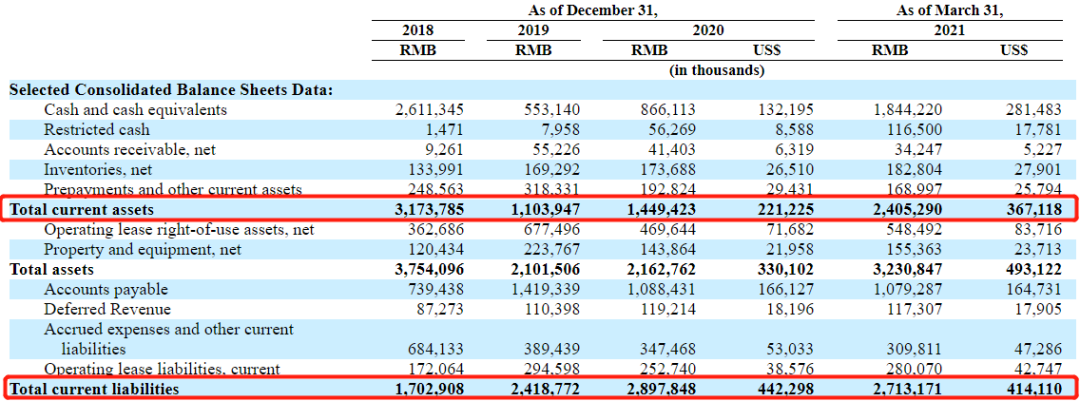
Task: Select the 2019 total assets value 2,101,506
Action: [x=546, y=269]
